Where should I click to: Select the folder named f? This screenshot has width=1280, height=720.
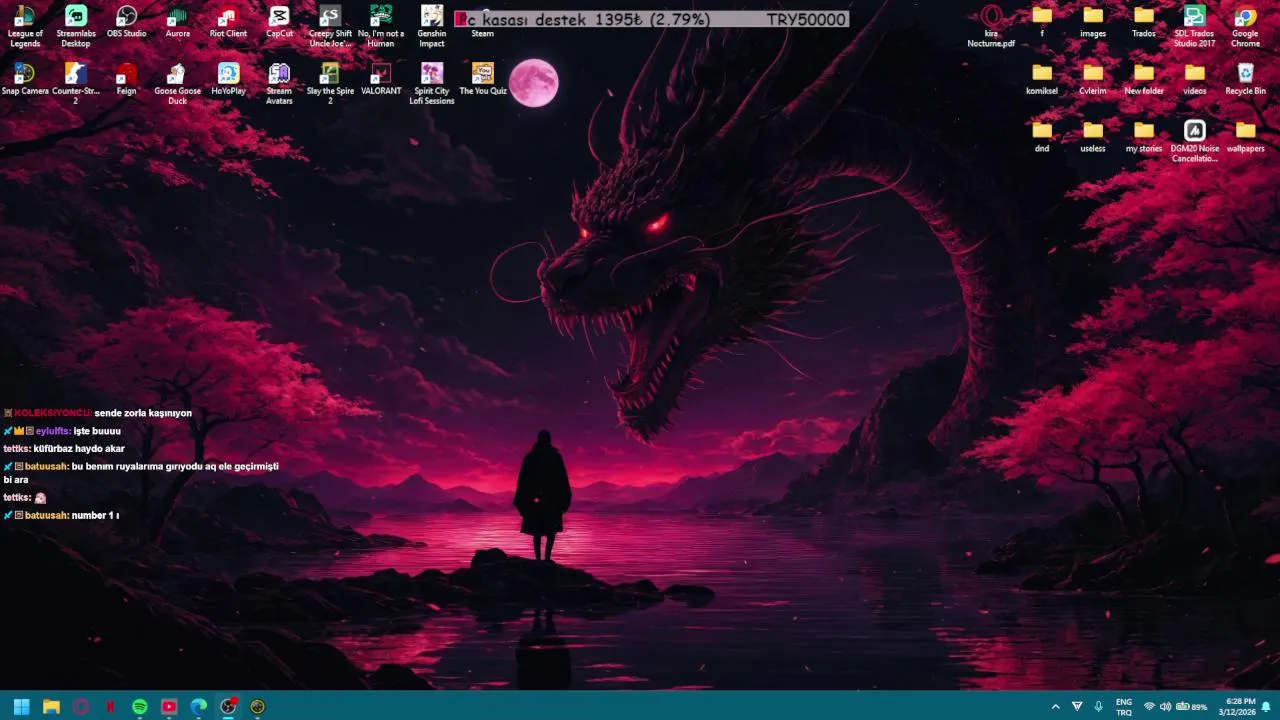pyautogui.click(x=1042, y=22)
